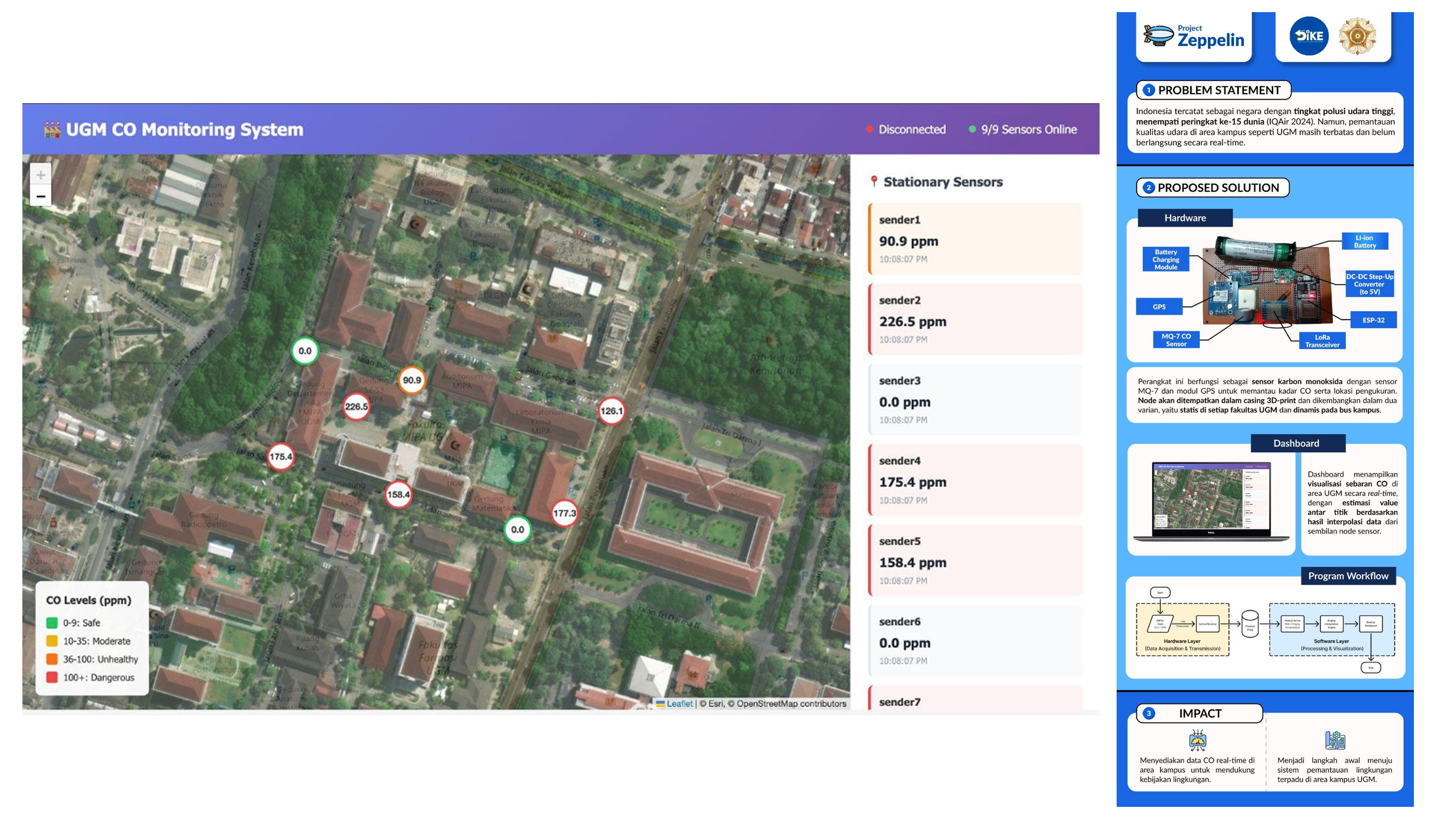Select the 126.1 sensor marker
The height and width of the screenshot is (819, 1456).
point(611,411)
